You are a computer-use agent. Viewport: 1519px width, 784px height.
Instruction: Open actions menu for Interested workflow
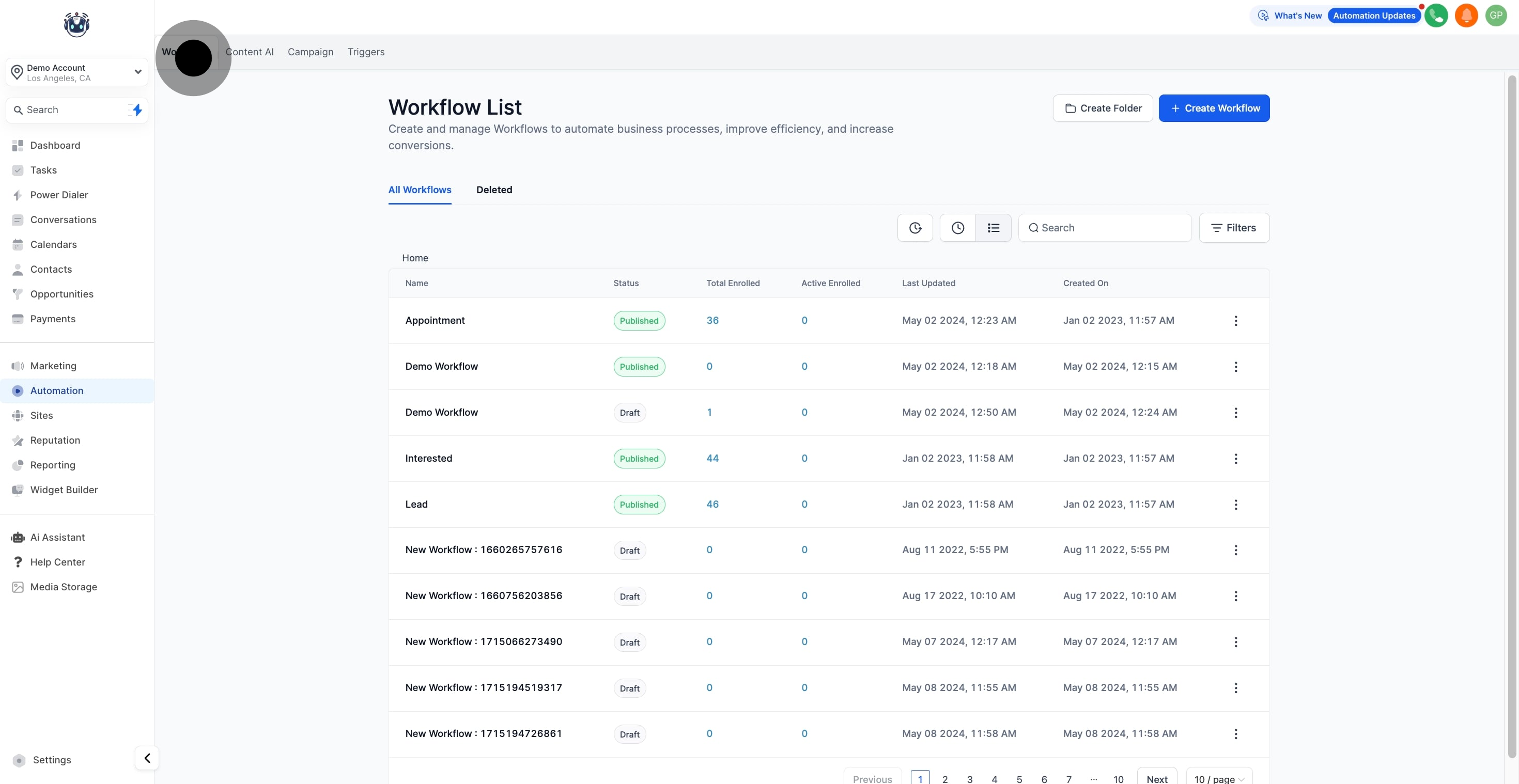click(1235, 459)
